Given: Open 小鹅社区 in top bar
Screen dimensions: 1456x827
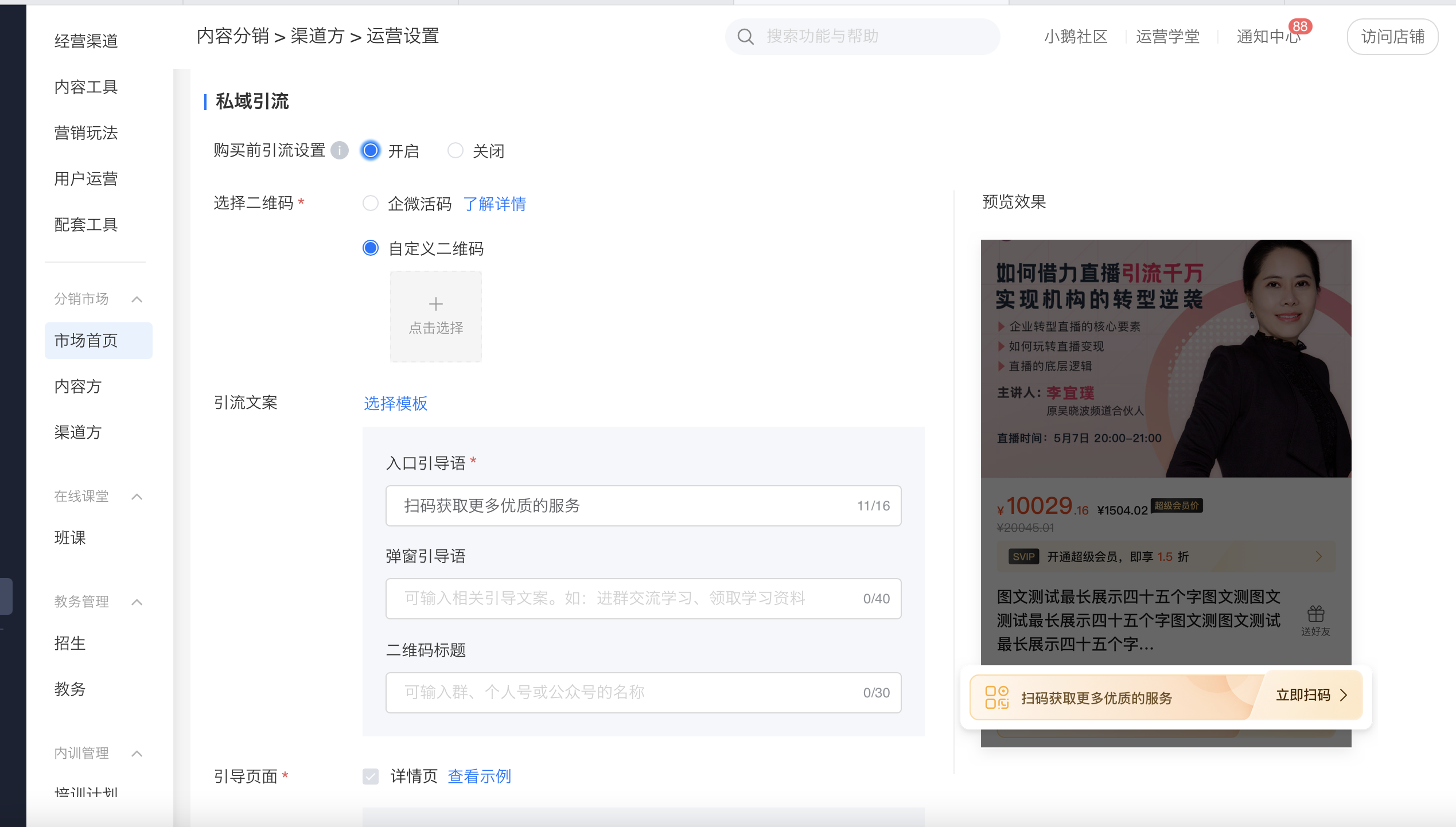Looking at the screenshot, I should coord(1076,37).
